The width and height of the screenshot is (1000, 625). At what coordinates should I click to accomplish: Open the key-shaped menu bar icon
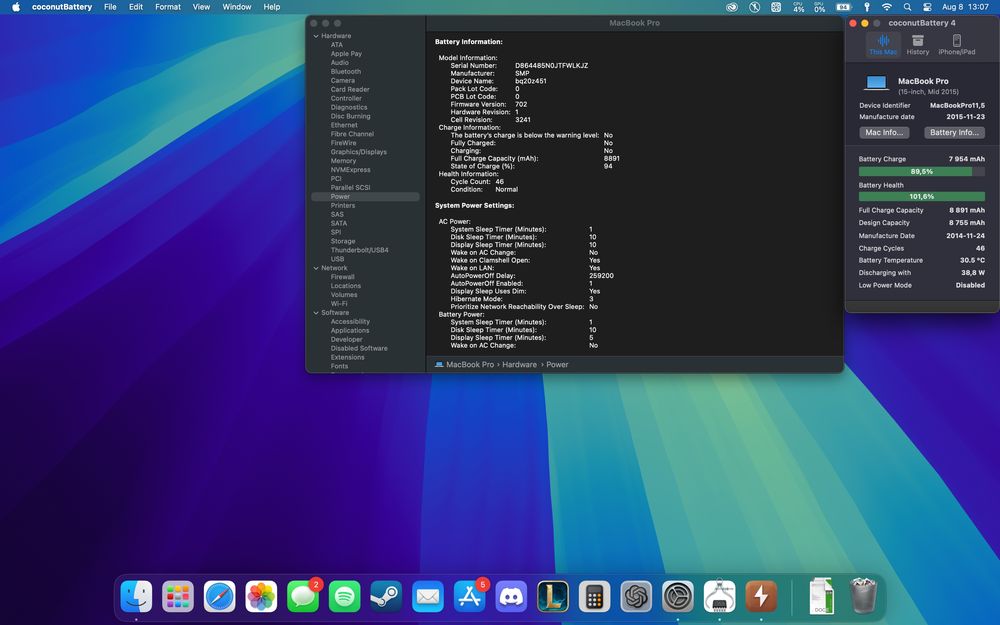pyautogui.click(x=867, y=7)
